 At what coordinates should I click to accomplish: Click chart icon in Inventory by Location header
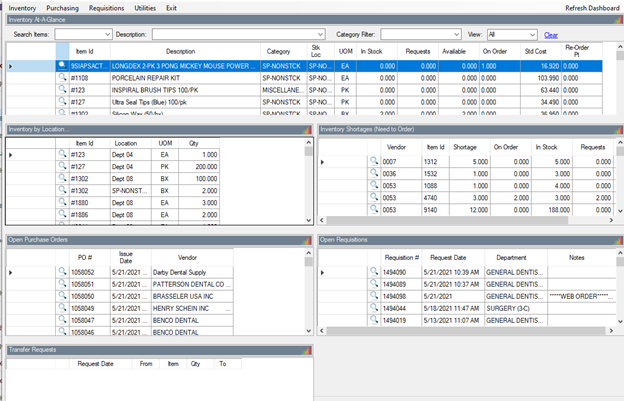pyautogui.click(x=307, y=129)
